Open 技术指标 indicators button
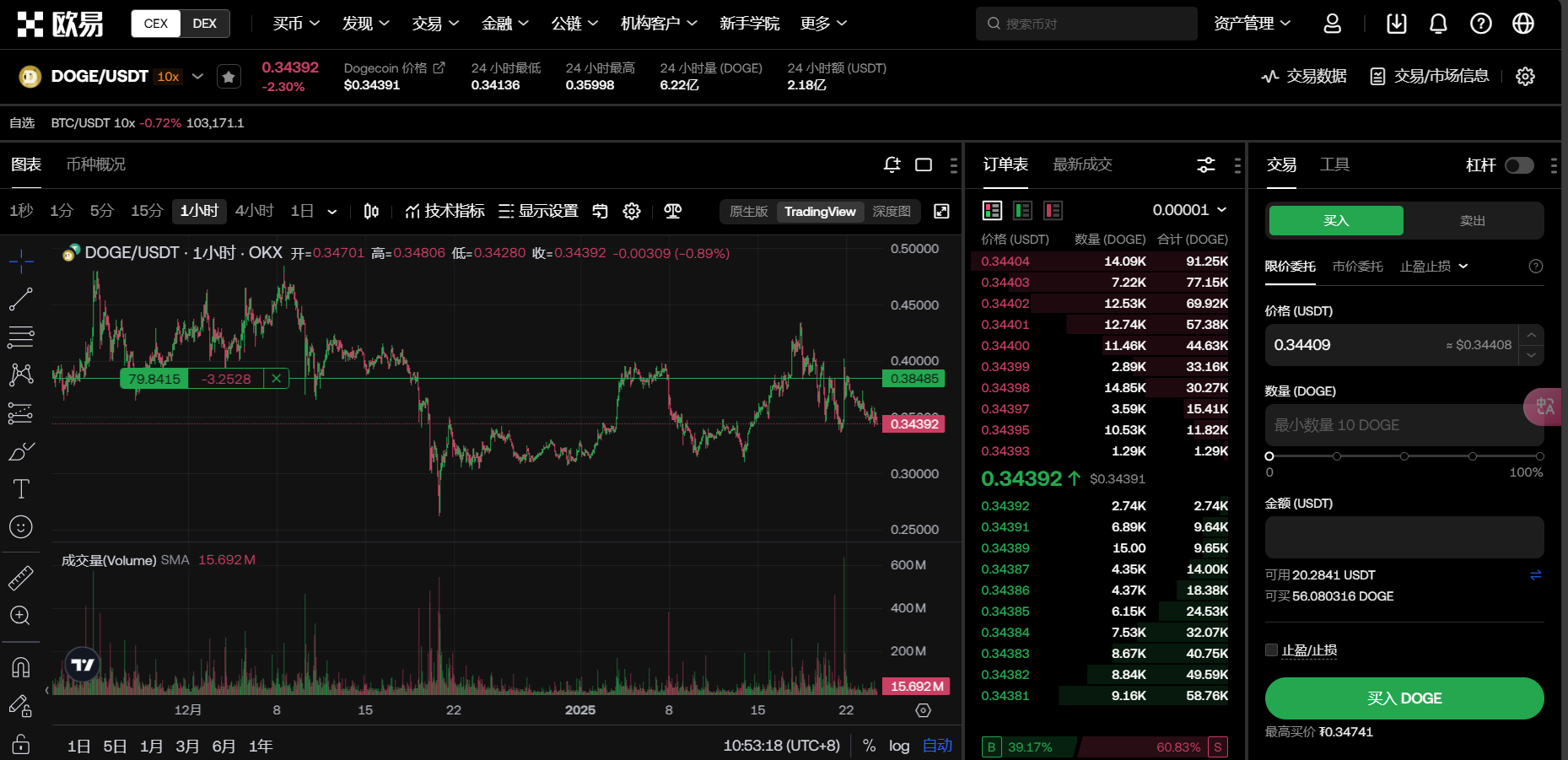Image resolution: width=1568 pixels, height=760 pixels. [x=445, y=211]
